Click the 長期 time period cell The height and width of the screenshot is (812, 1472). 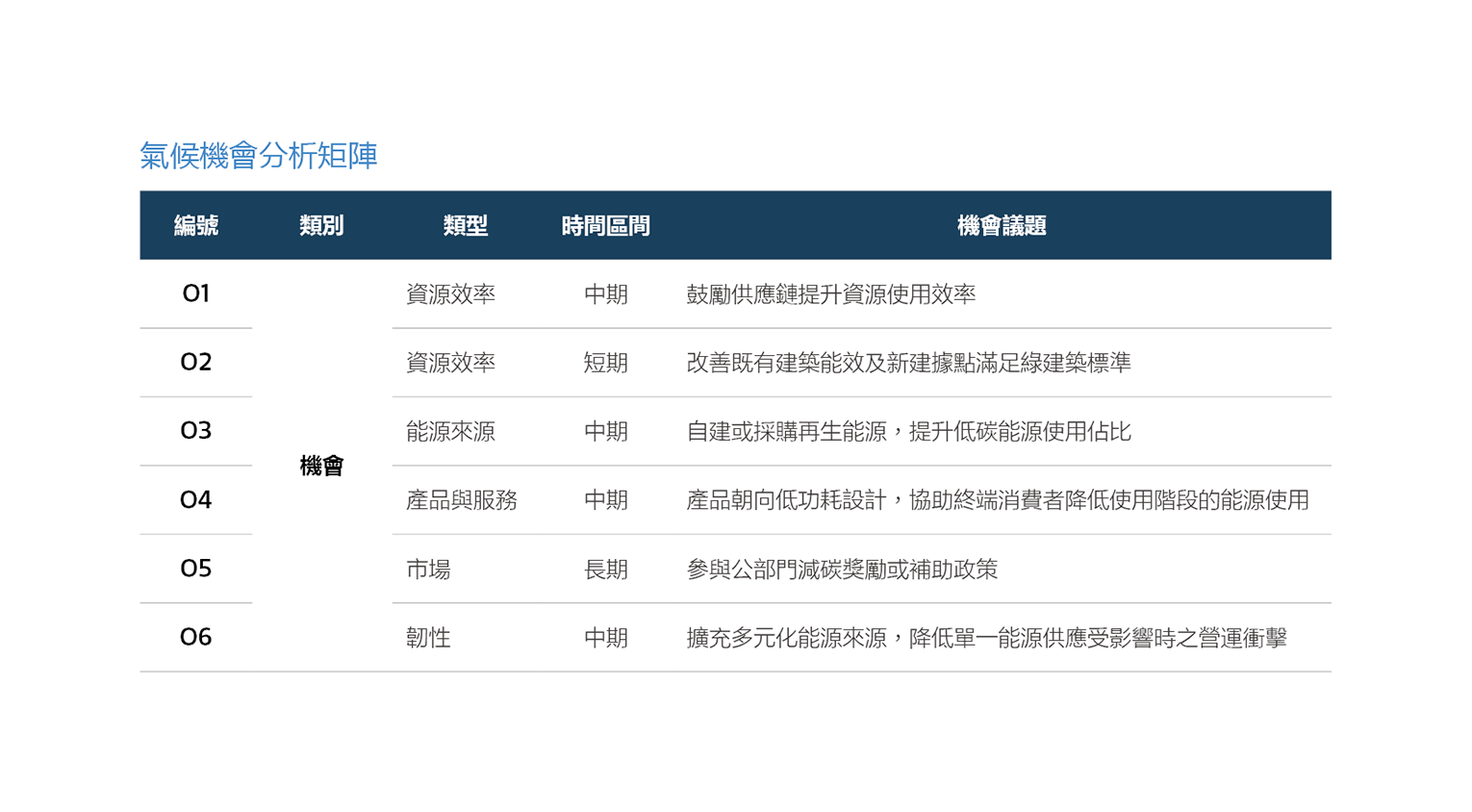(x=605, y=570)
